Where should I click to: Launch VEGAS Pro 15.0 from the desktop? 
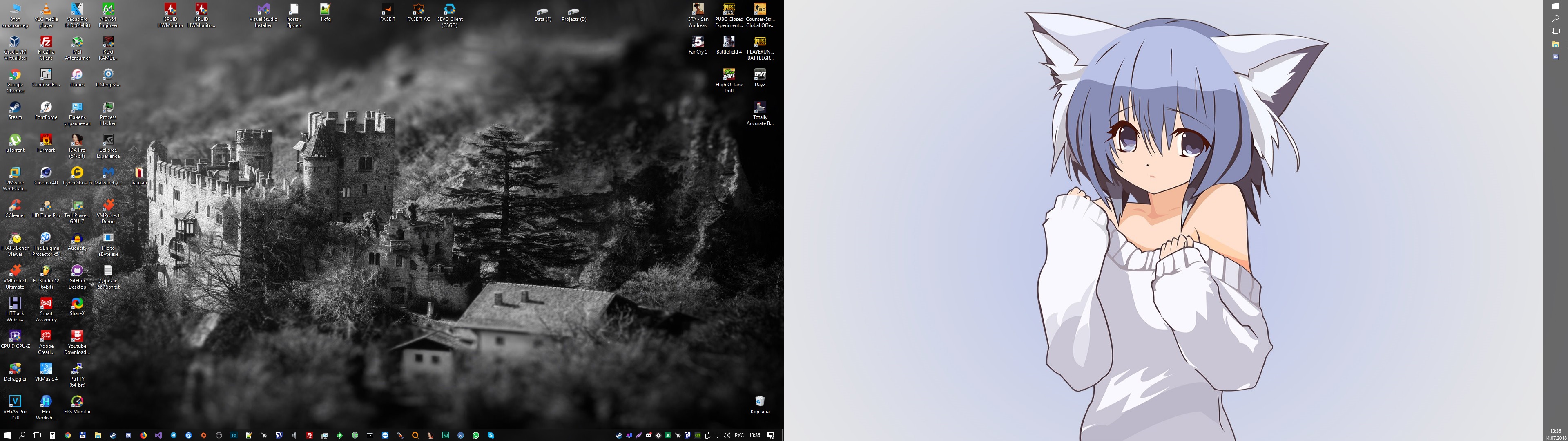[15, 408]
